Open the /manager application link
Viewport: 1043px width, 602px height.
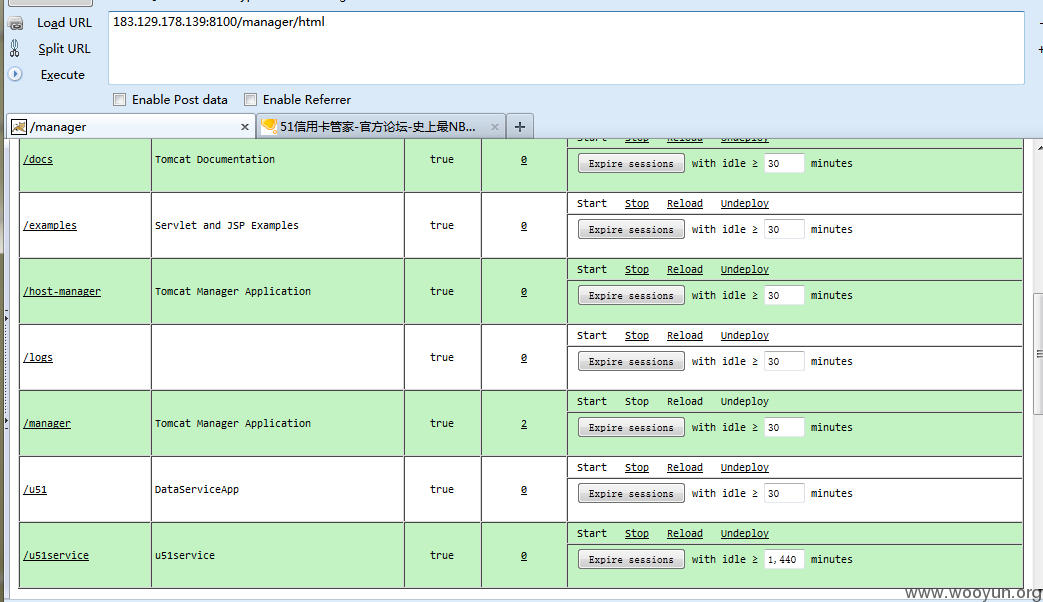(x=47, y=423)
